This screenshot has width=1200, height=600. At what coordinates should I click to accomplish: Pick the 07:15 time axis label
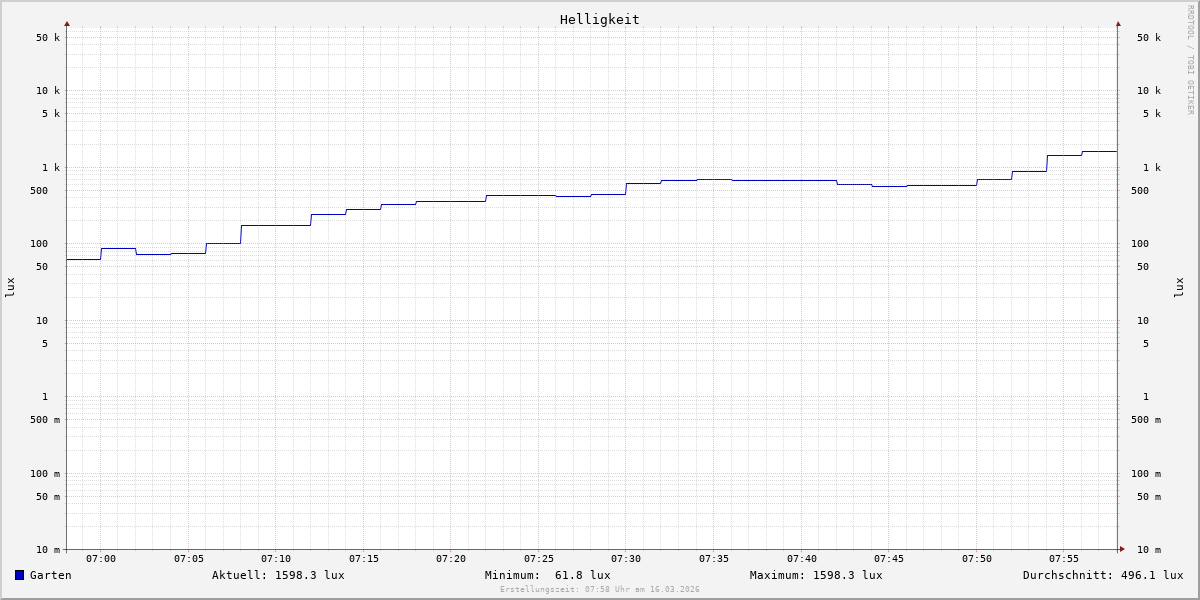364,559
